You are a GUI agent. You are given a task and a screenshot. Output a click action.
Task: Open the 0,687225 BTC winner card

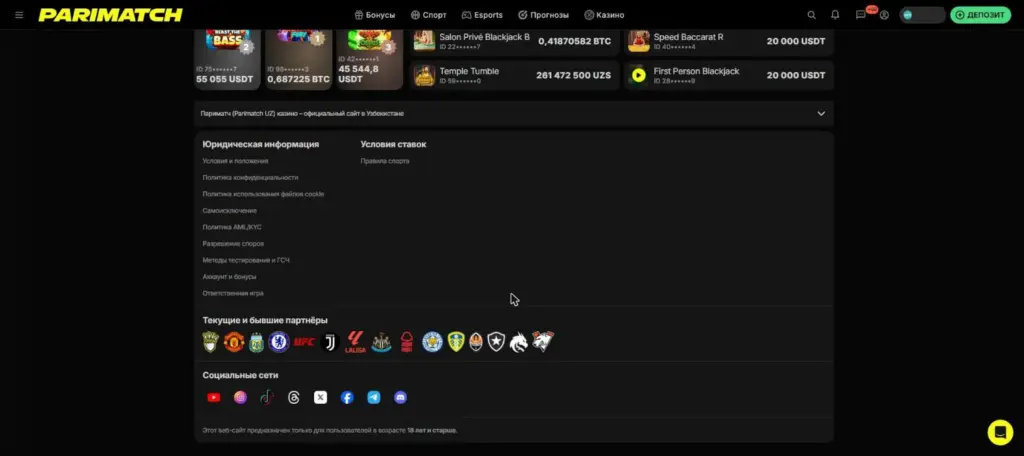(x=298, y=59)
